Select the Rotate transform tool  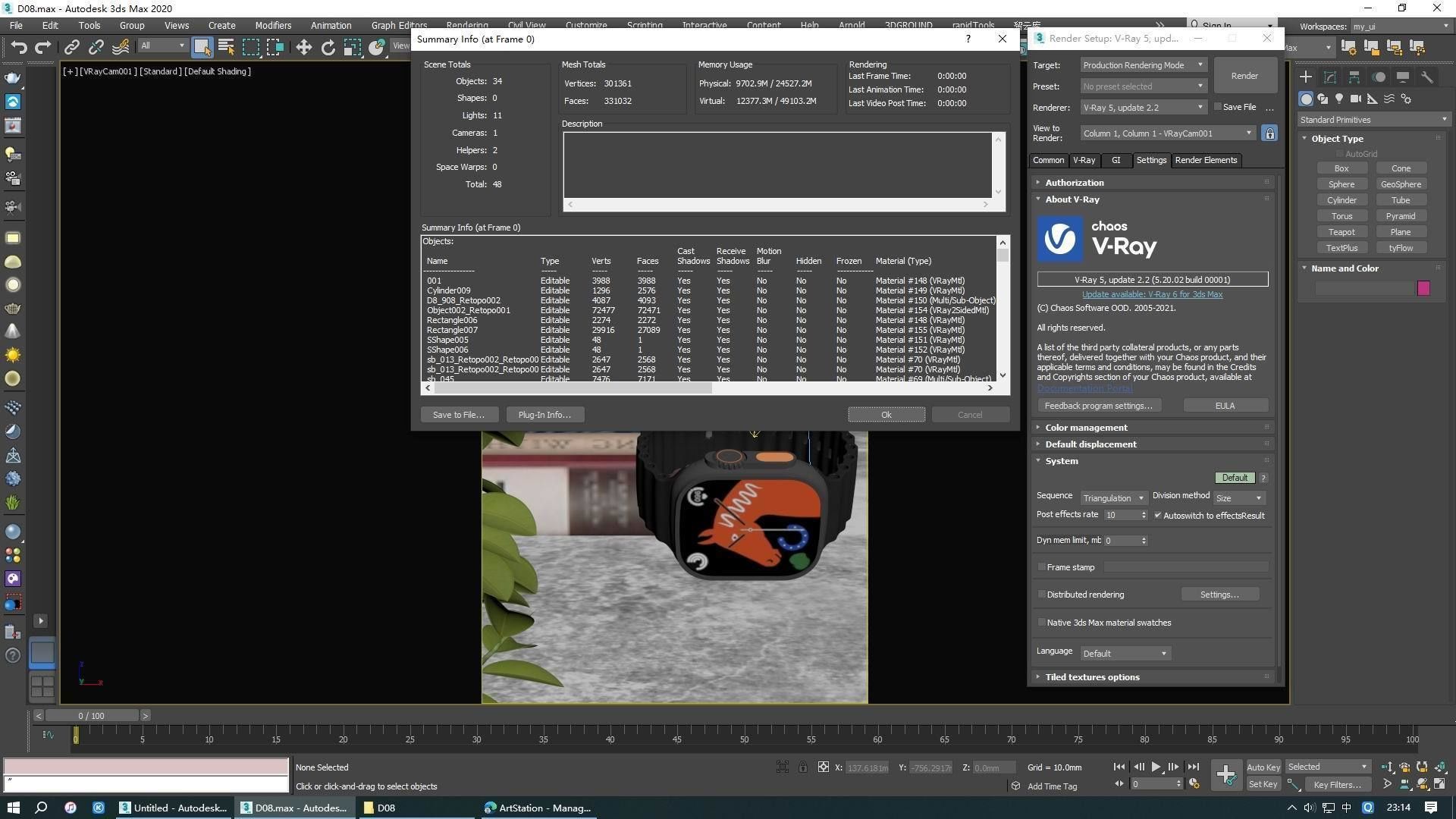click(x=328, y=47)
